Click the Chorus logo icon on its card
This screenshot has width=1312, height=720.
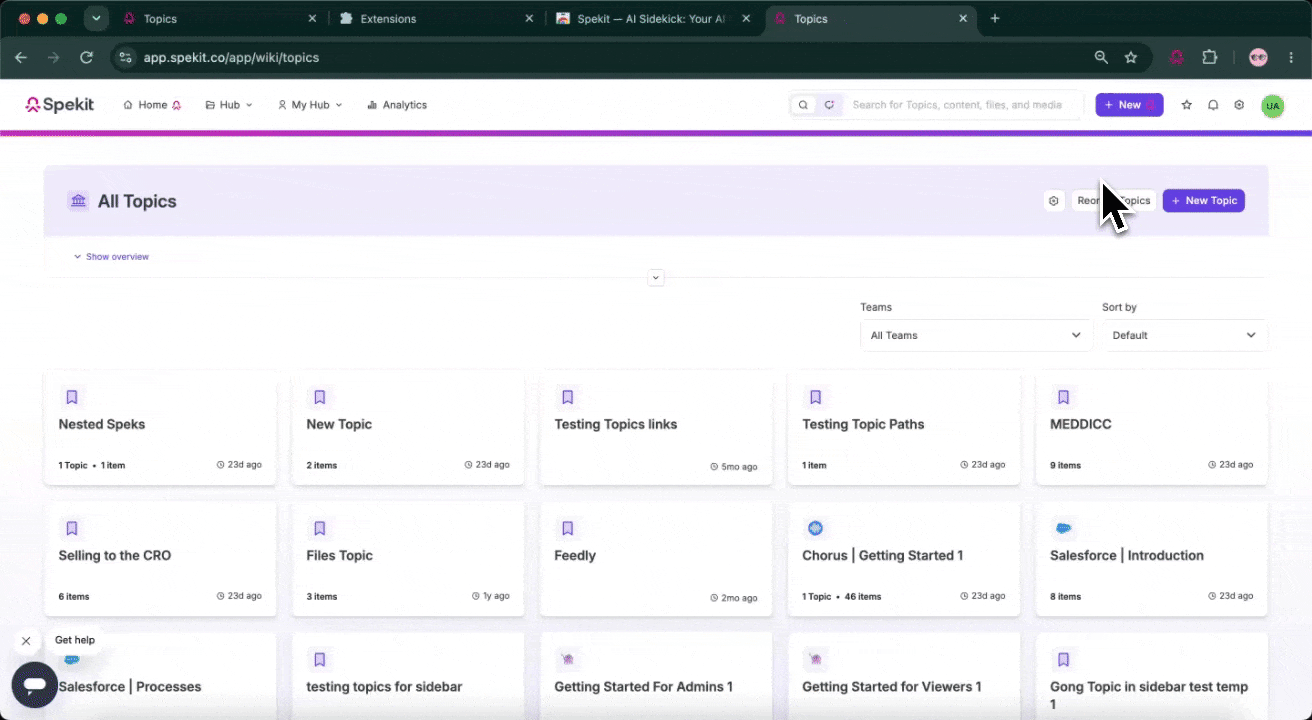coord(815,528)
